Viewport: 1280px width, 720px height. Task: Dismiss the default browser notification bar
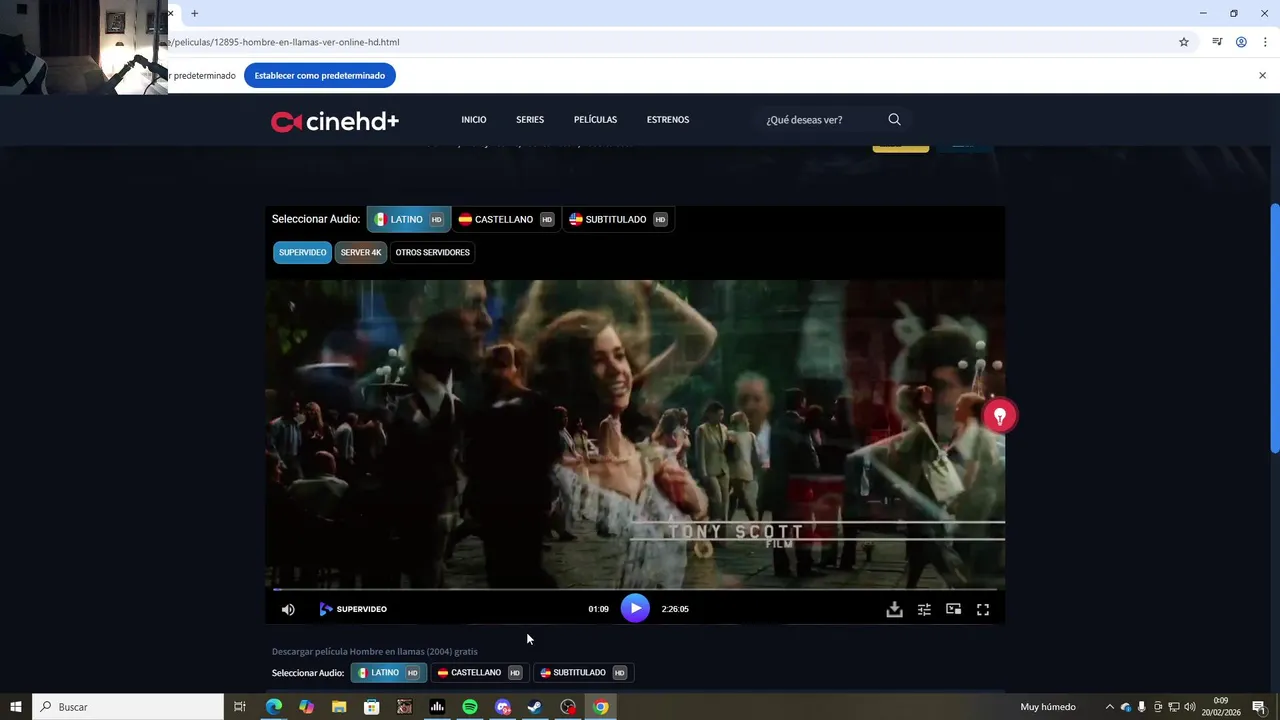1262,75
